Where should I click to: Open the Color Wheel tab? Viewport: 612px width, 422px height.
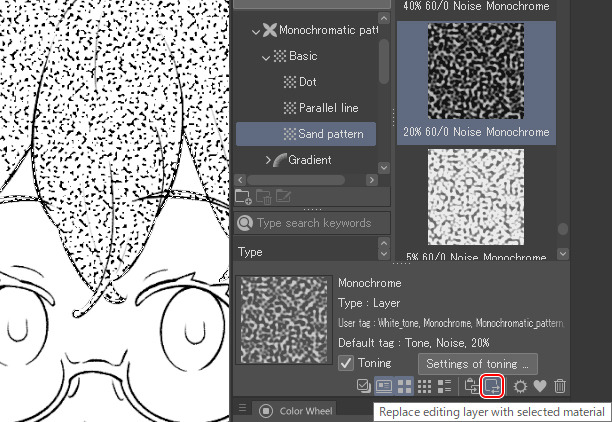[x=295, y=411]
